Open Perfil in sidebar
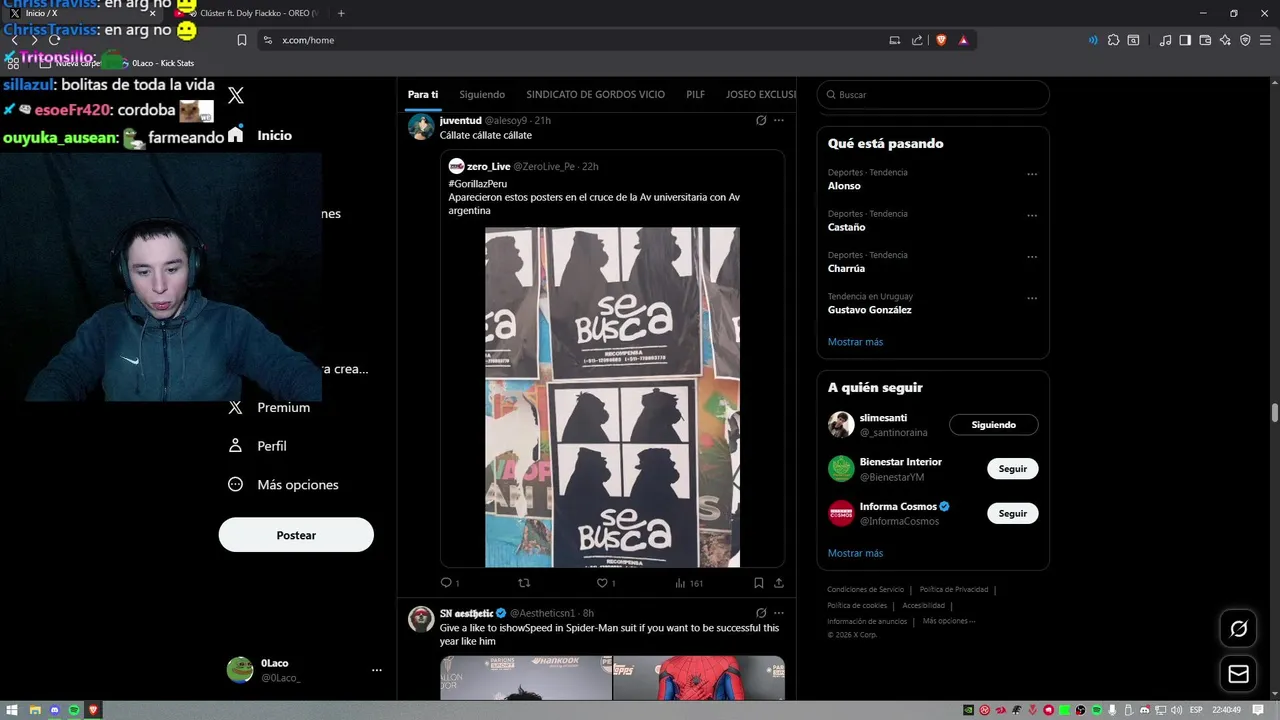 257,446
